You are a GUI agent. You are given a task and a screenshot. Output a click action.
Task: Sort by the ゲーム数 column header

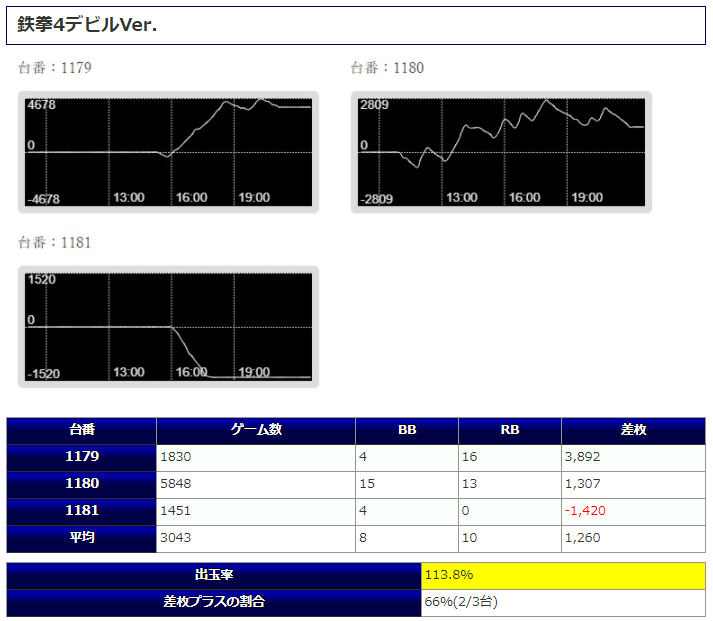point(256,430)
